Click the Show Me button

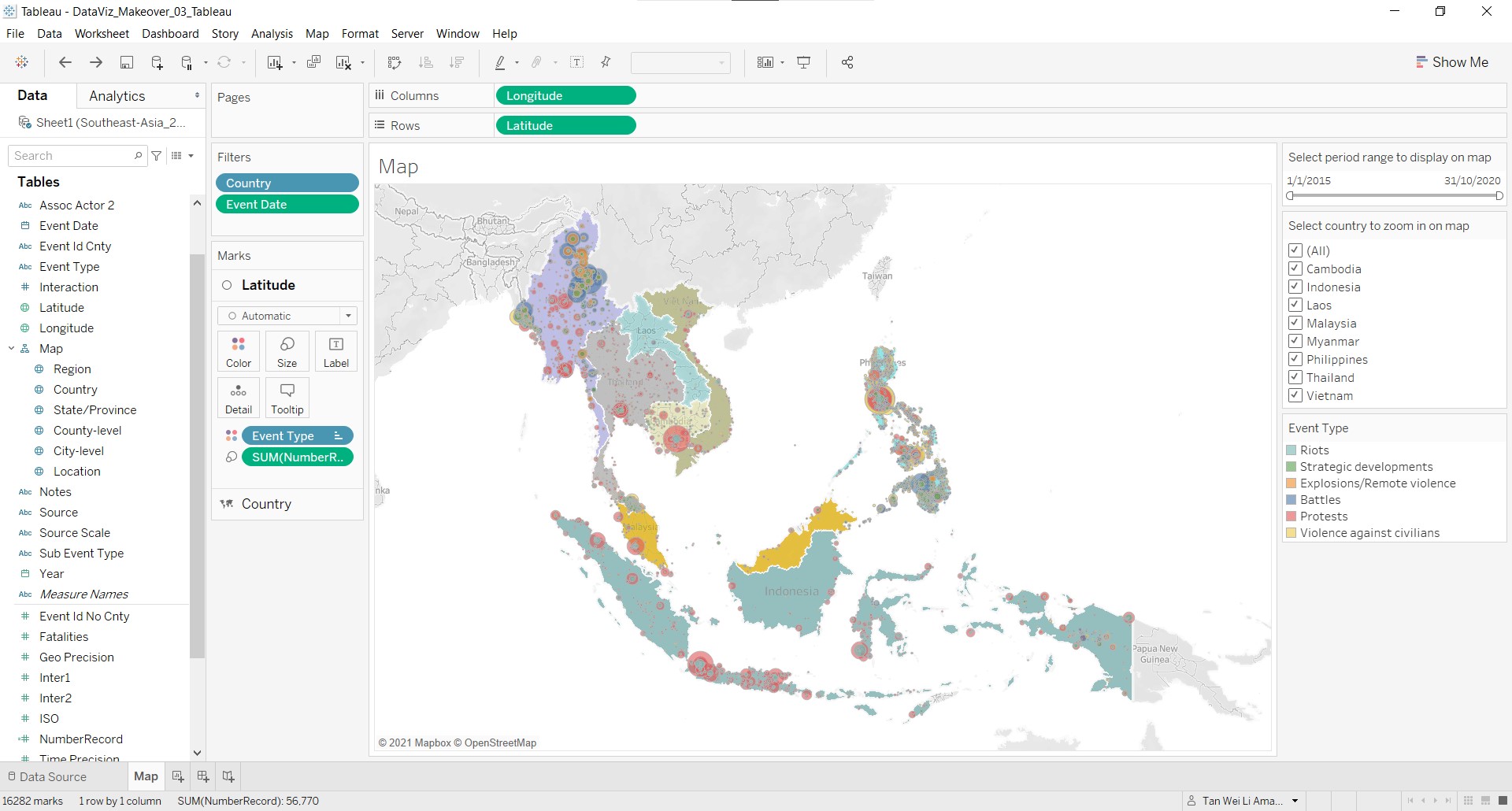1452,62
